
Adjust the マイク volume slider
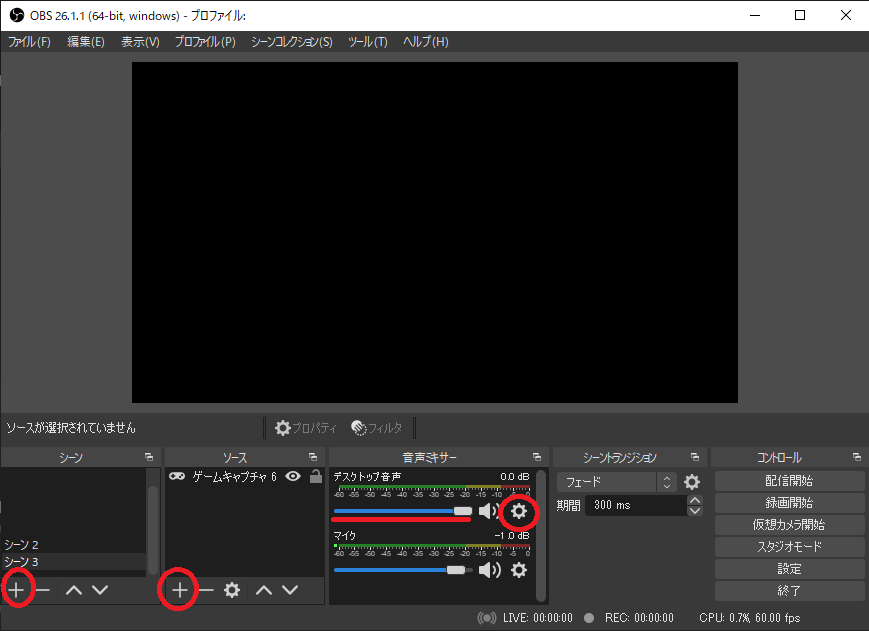coord(403,570)
